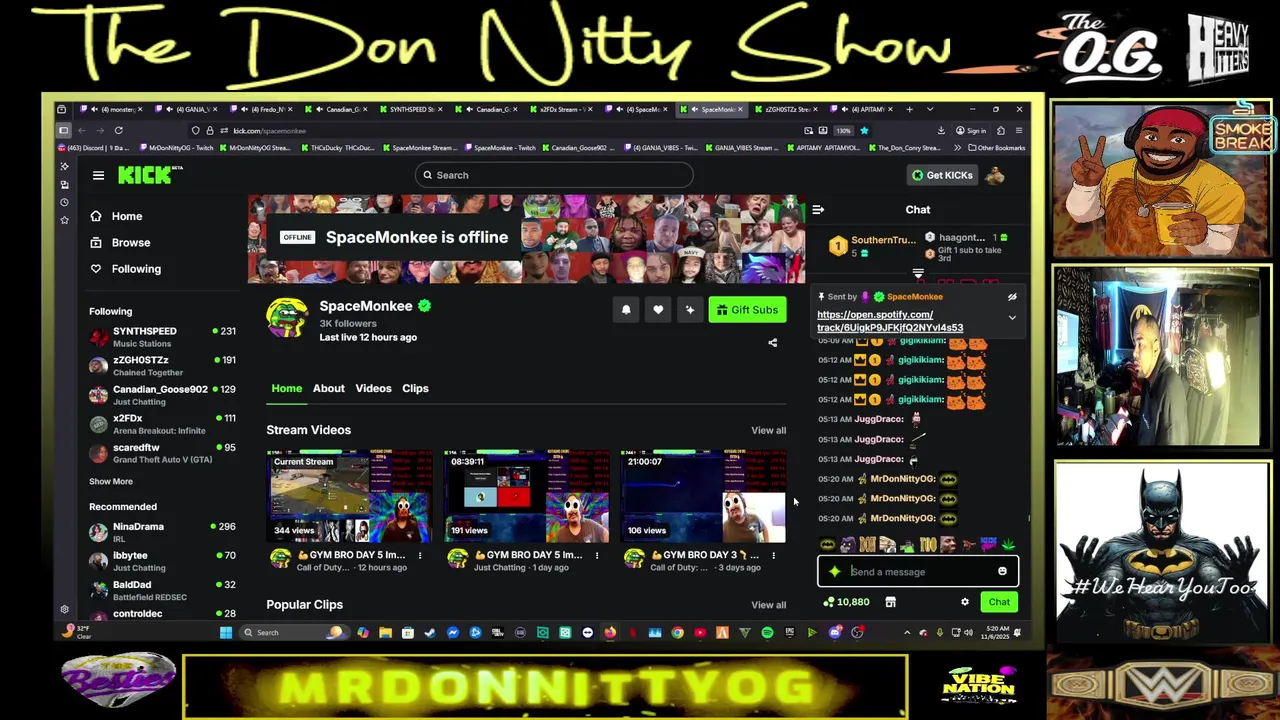Click View all for Popular Clips
1280x720 pixels.
768,605
